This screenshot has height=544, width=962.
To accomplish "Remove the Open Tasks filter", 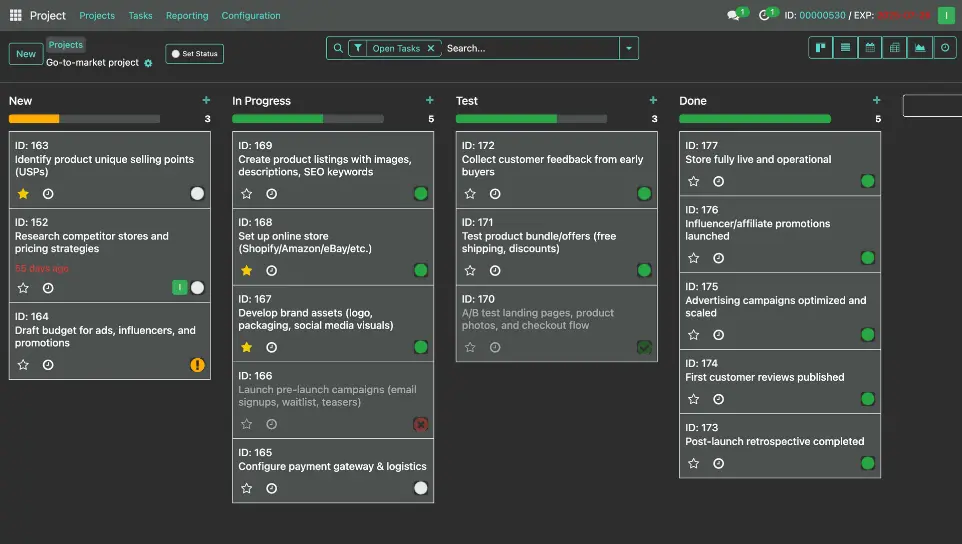I will pos(431,48).
